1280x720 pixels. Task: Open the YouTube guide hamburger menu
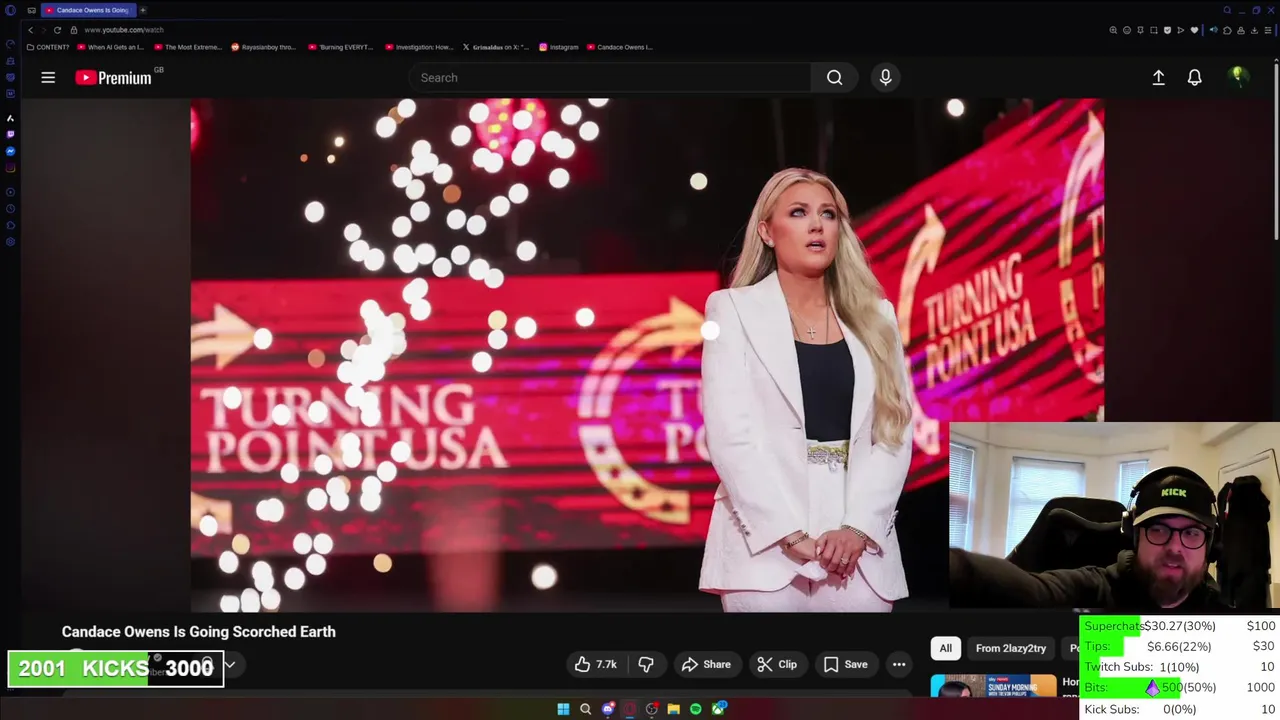point(47,77)
